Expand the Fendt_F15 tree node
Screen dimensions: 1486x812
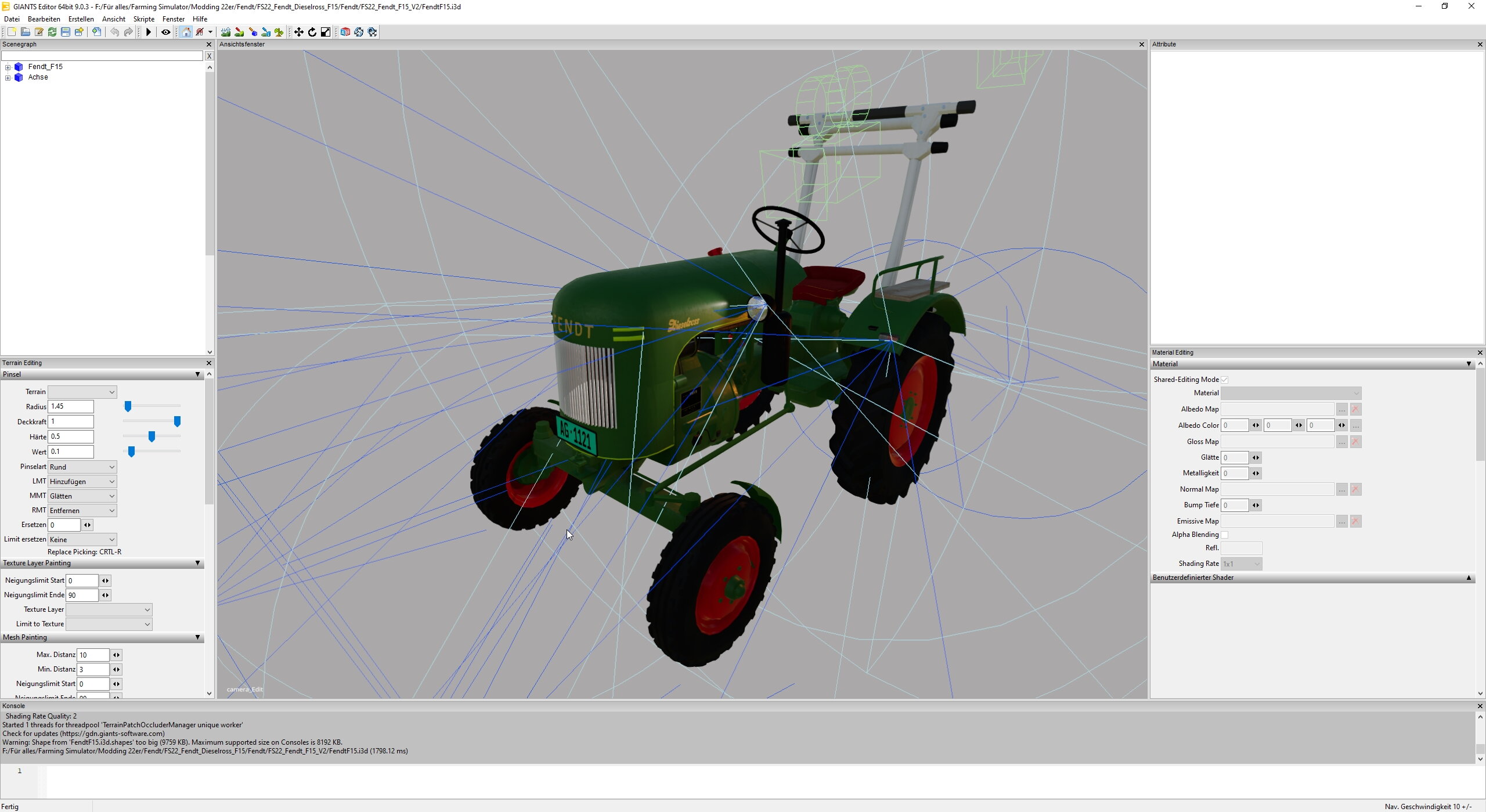click(8, 67)
